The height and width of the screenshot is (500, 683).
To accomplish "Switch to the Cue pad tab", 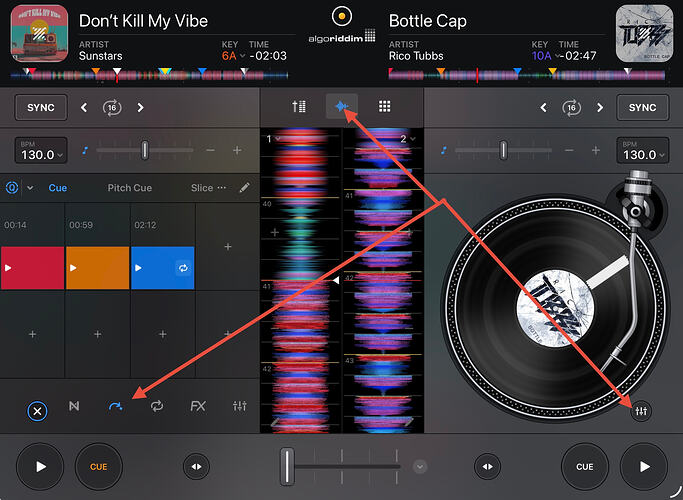I will [x=58, y=188].
